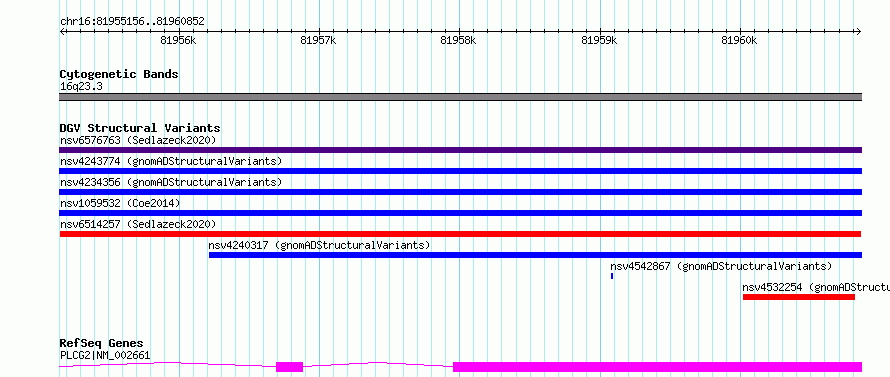Click the 81957k ruler tick label
Screen dimensions: 890x377
[x=318, y=40]
